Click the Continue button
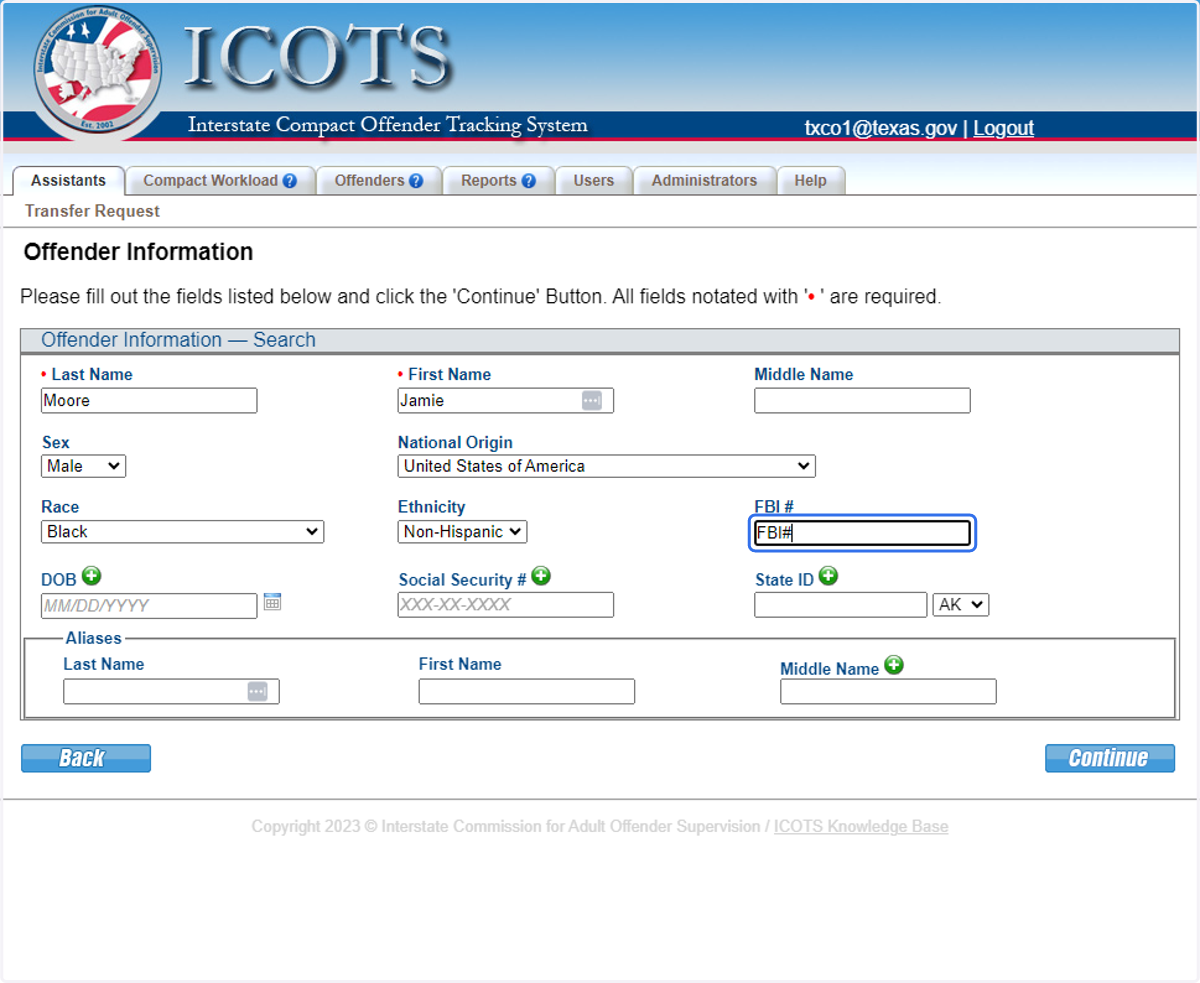This screenshot has width=1200, height=983. [1110, 758]
